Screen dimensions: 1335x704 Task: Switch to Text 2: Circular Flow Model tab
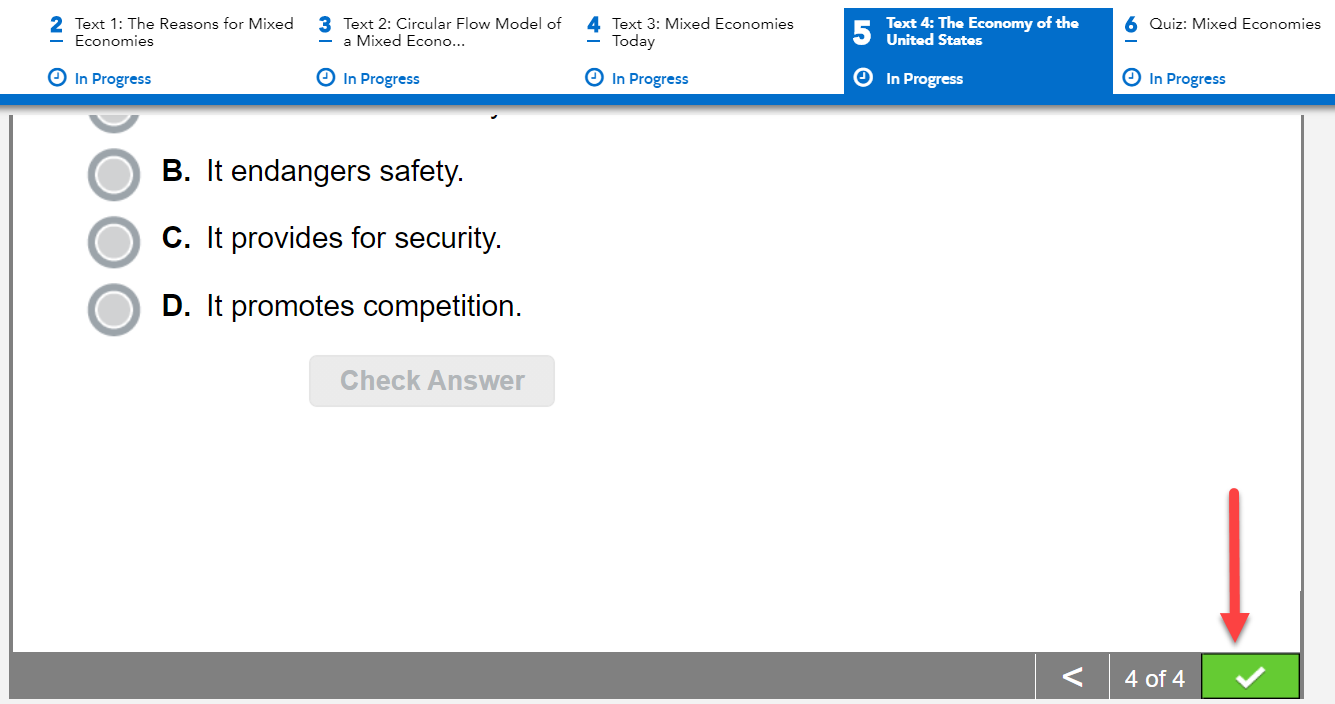coord(452,32)
